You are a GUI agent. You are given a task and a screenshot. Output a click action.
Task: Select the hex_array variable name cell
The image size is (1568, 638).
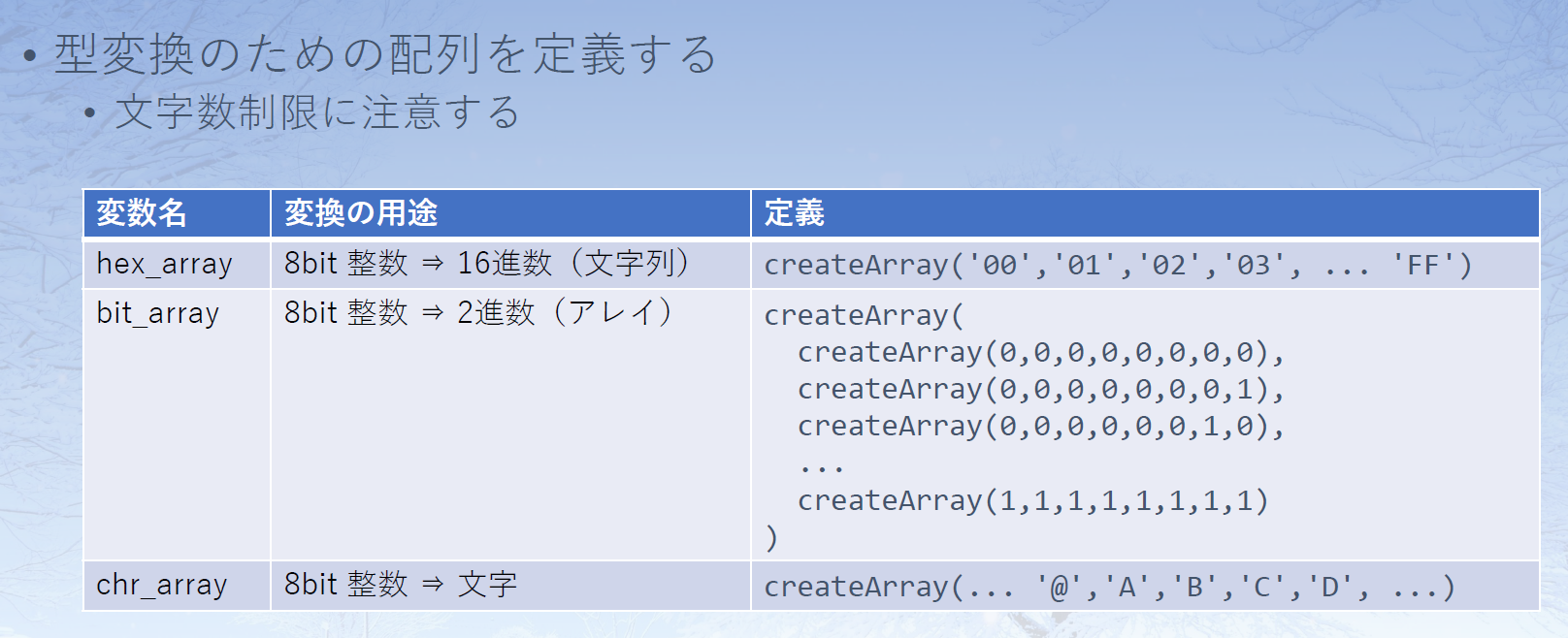coord(177,264)
